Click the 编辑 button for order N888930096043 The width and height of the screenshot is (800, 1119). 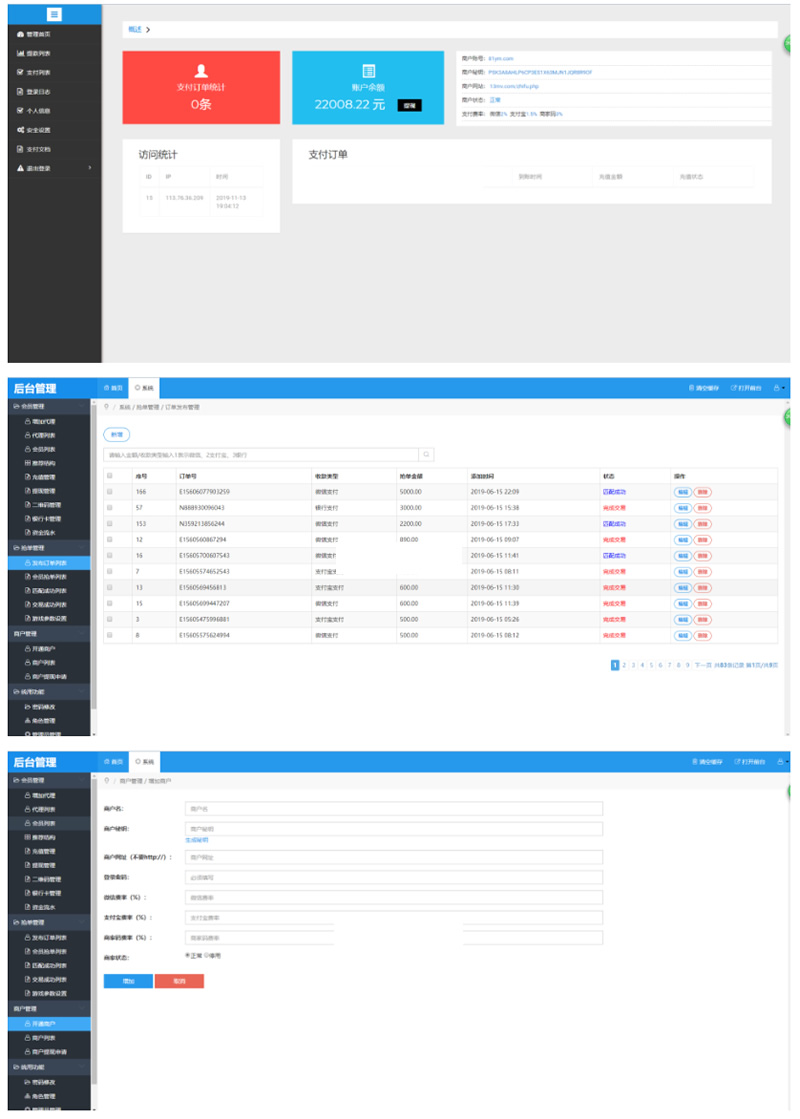[x=682, y=508]
